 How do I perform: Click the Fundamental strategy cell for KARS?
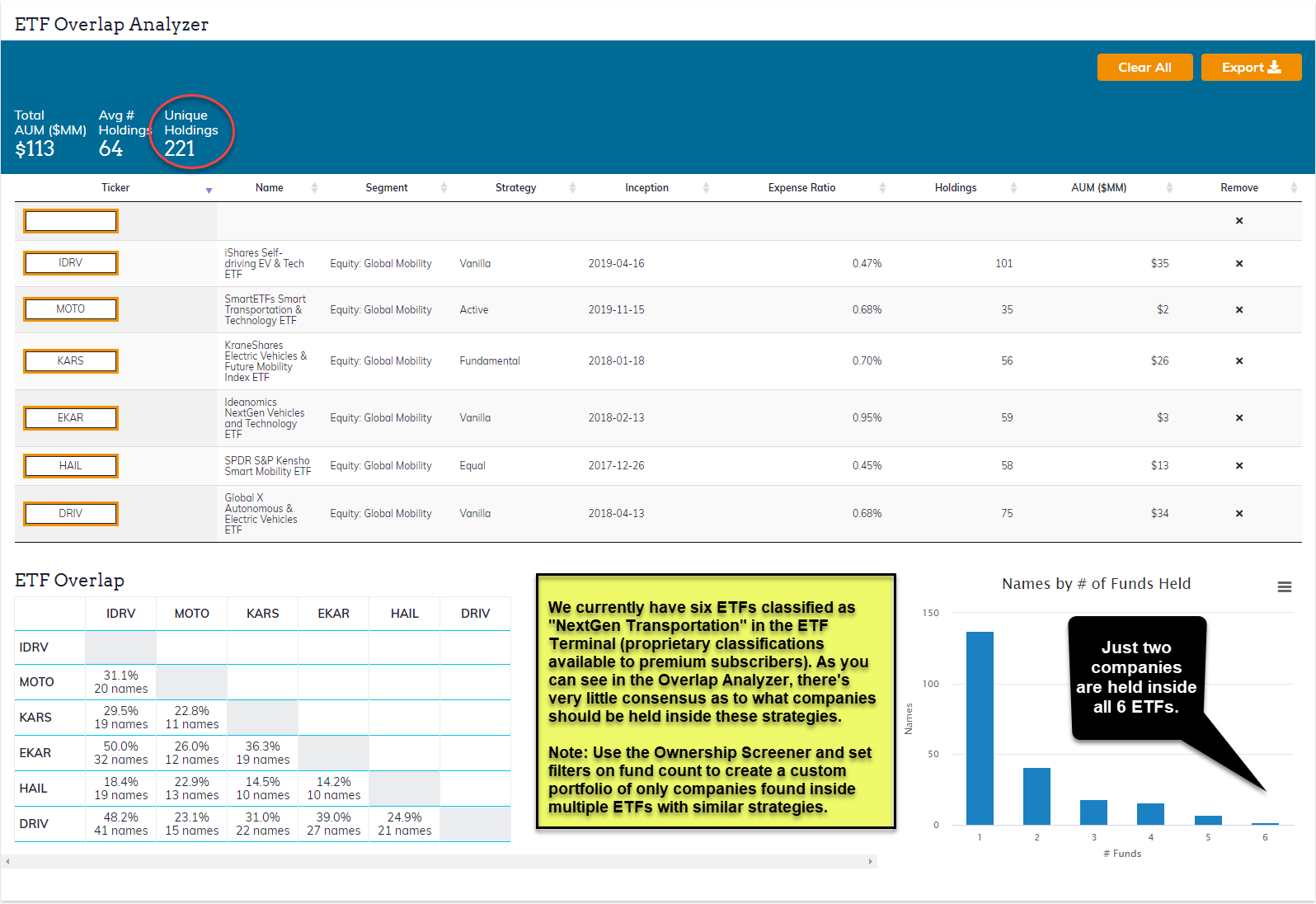click(490, 361)
